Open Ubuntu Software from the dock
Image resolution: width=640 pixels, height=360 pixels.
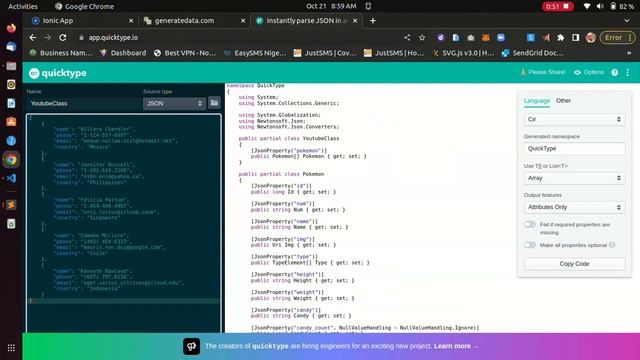(x=11, y=122)
